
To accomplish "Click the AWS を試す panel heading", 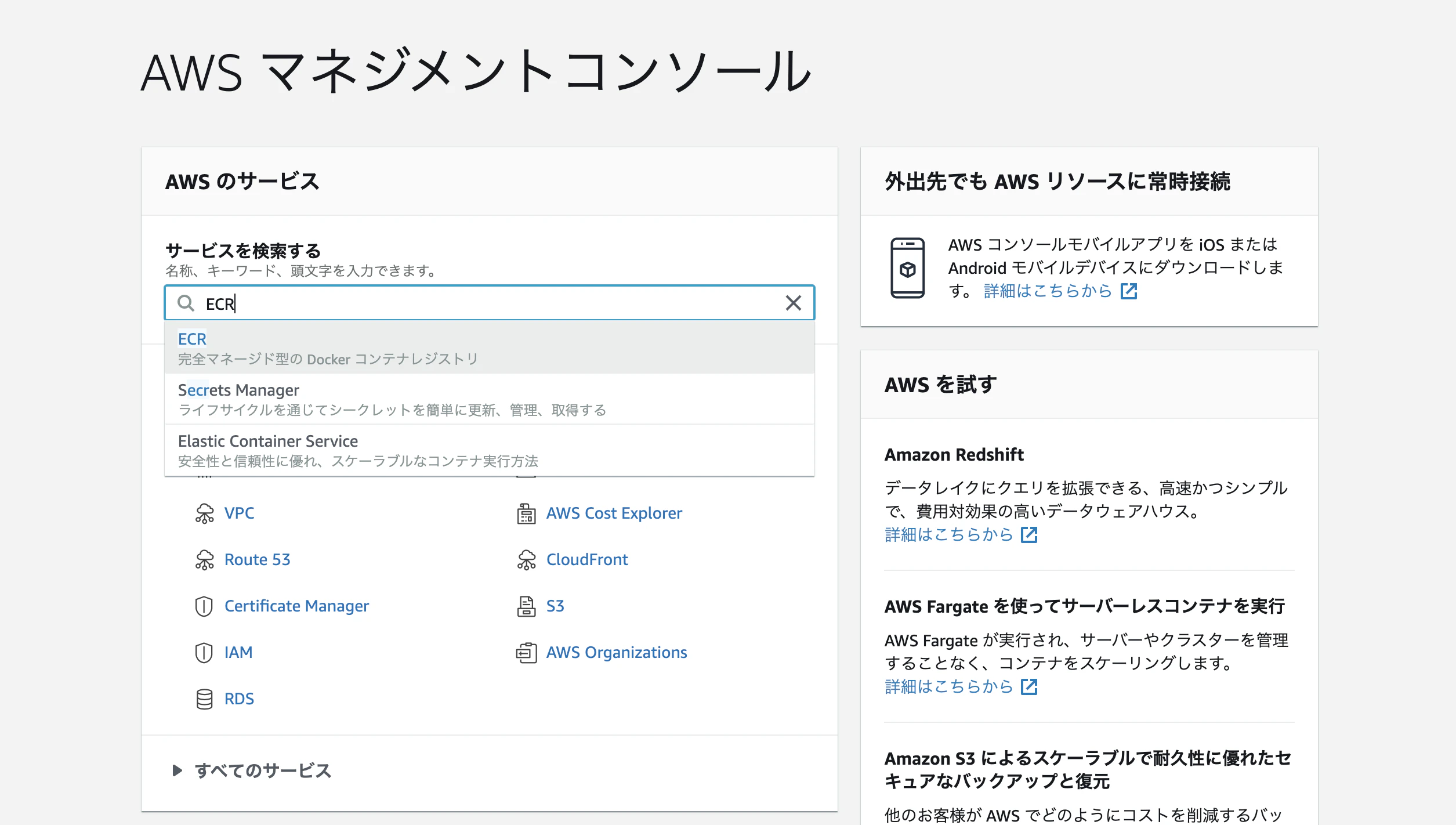I will point(940,385).
